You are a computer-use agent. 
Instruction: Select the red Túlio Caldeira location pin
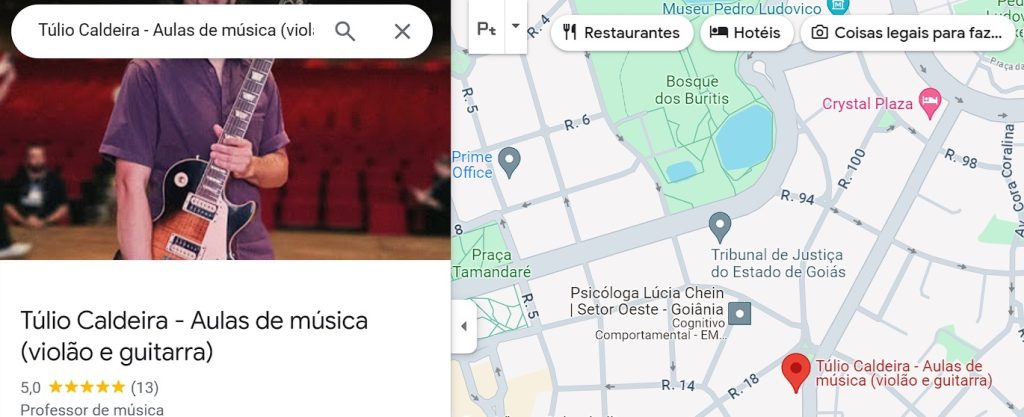[796, 372]
